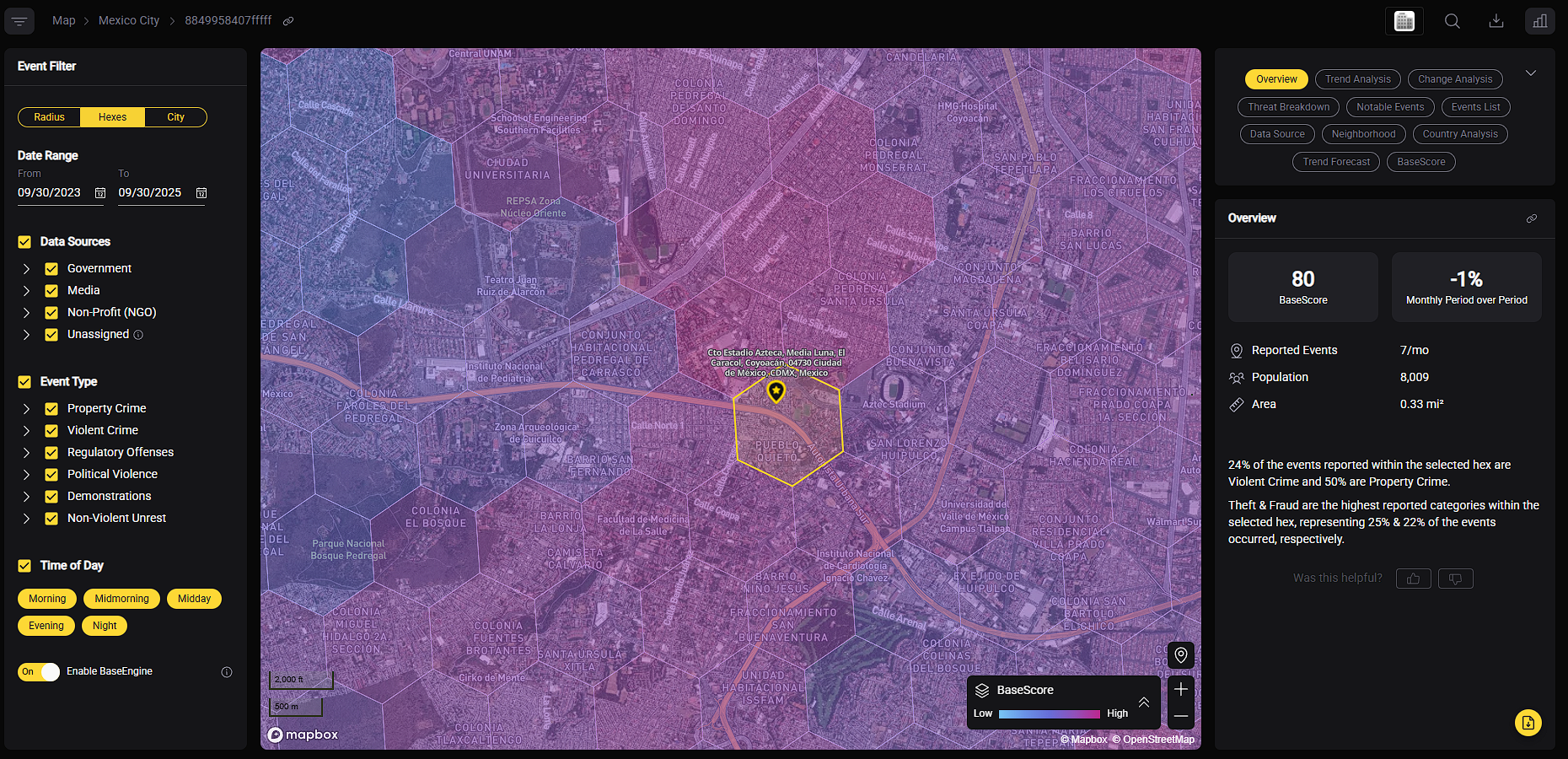Open the search icon in the top bar
The width and height of the screenshot is (1568, 759).
[1453, 20]
